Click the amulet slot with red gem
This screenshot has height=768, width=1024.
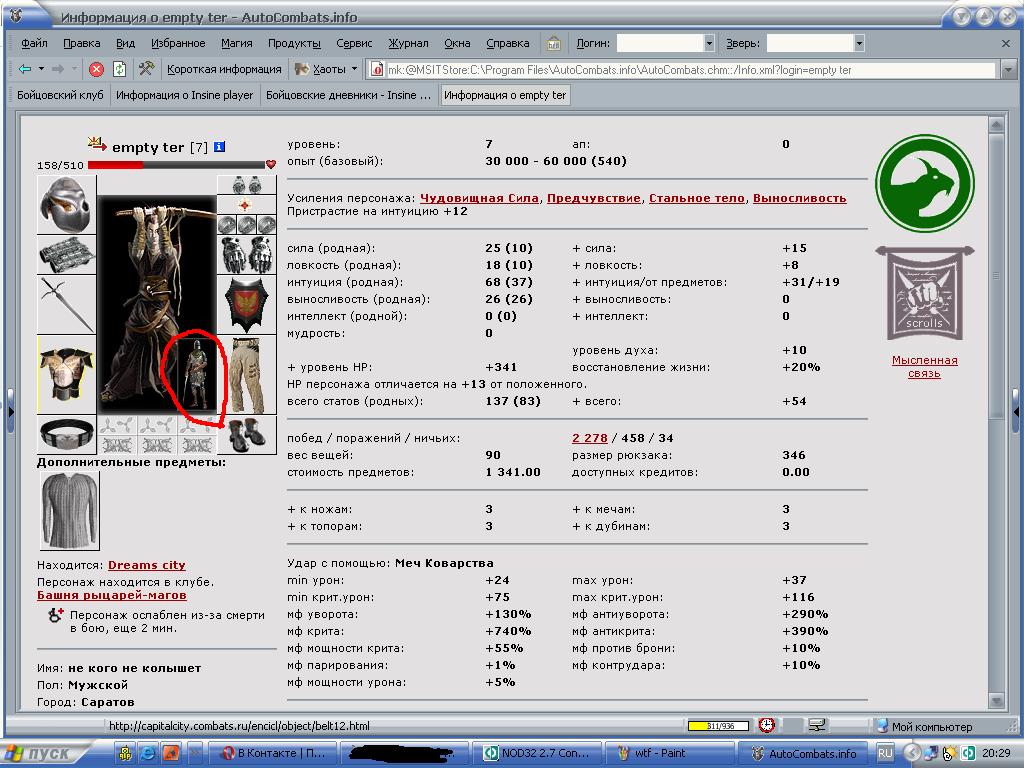point(246,205)
